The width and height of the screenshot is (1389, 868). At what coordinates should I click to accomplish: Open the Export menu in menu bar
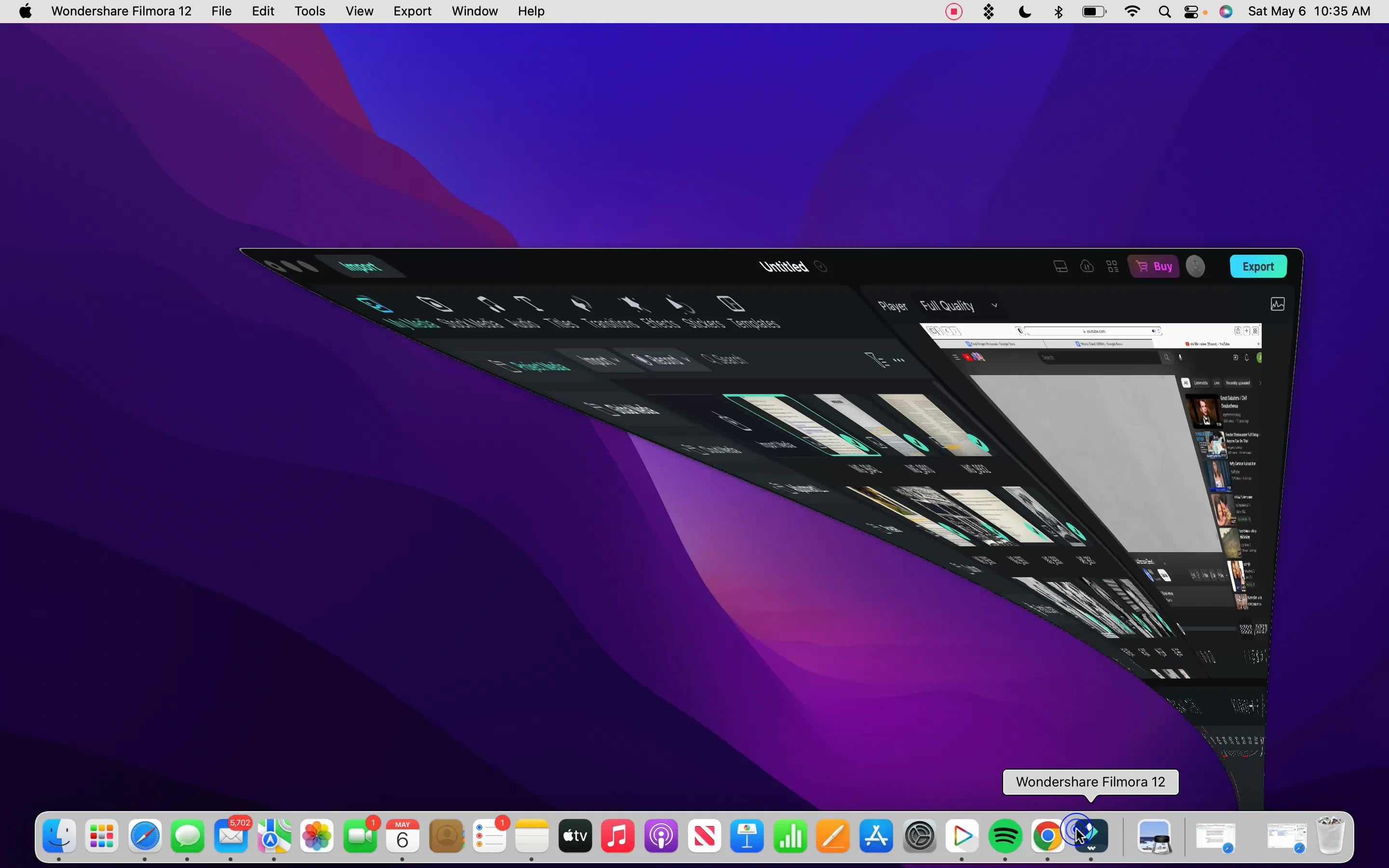412,12
